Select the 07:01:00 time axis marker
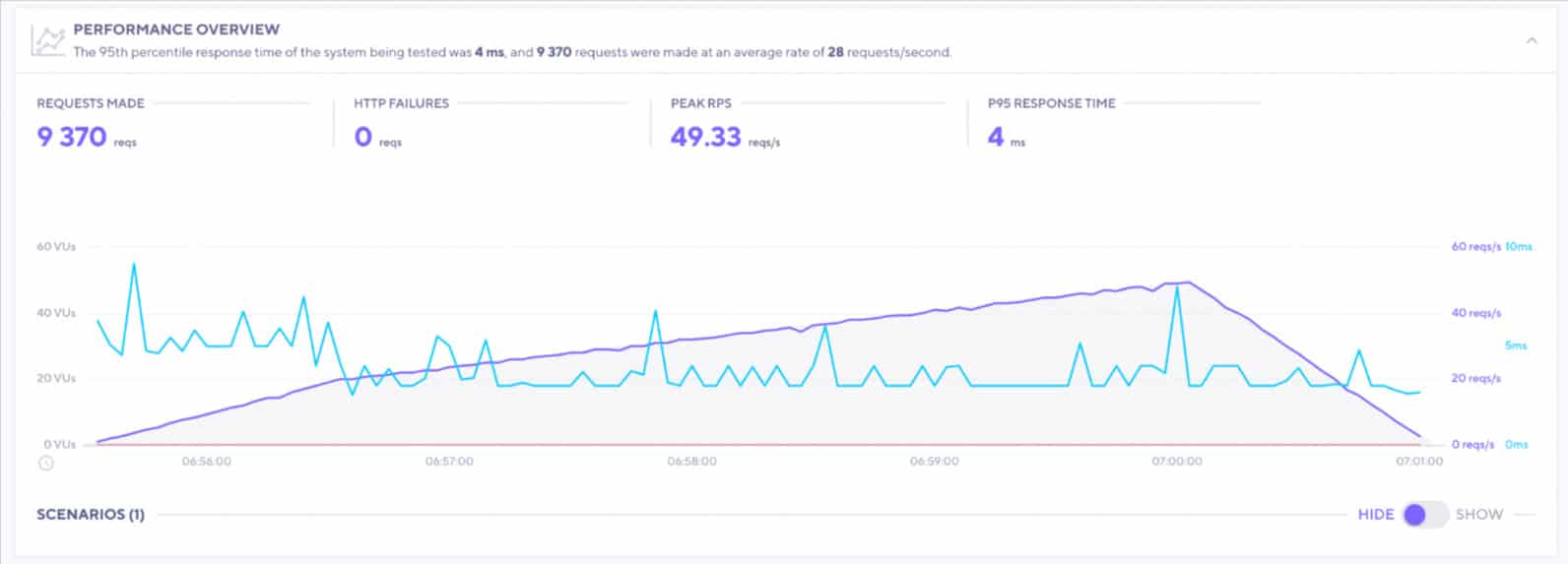Screen dimensions: 1568x564 [x=1418, y=461]
